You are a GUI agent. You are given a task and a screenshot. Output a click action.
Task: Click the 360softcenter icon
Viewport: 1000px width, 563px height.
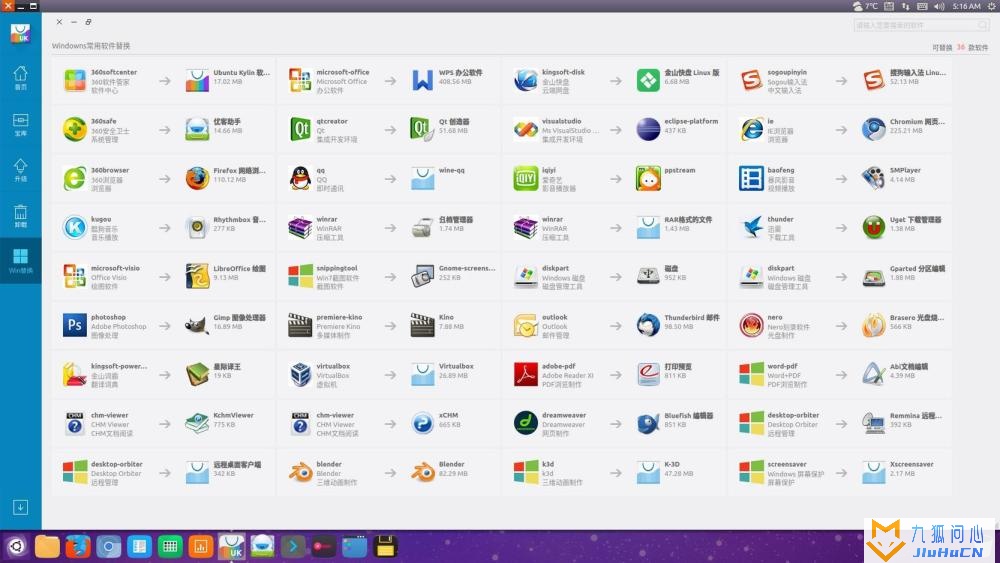75,81
